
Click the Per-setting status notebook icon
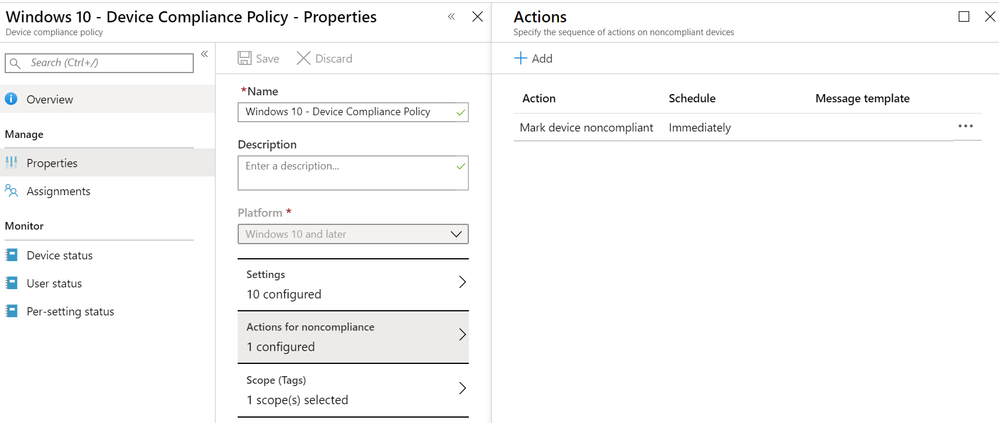pyautogui.click(x=11, y=311)
